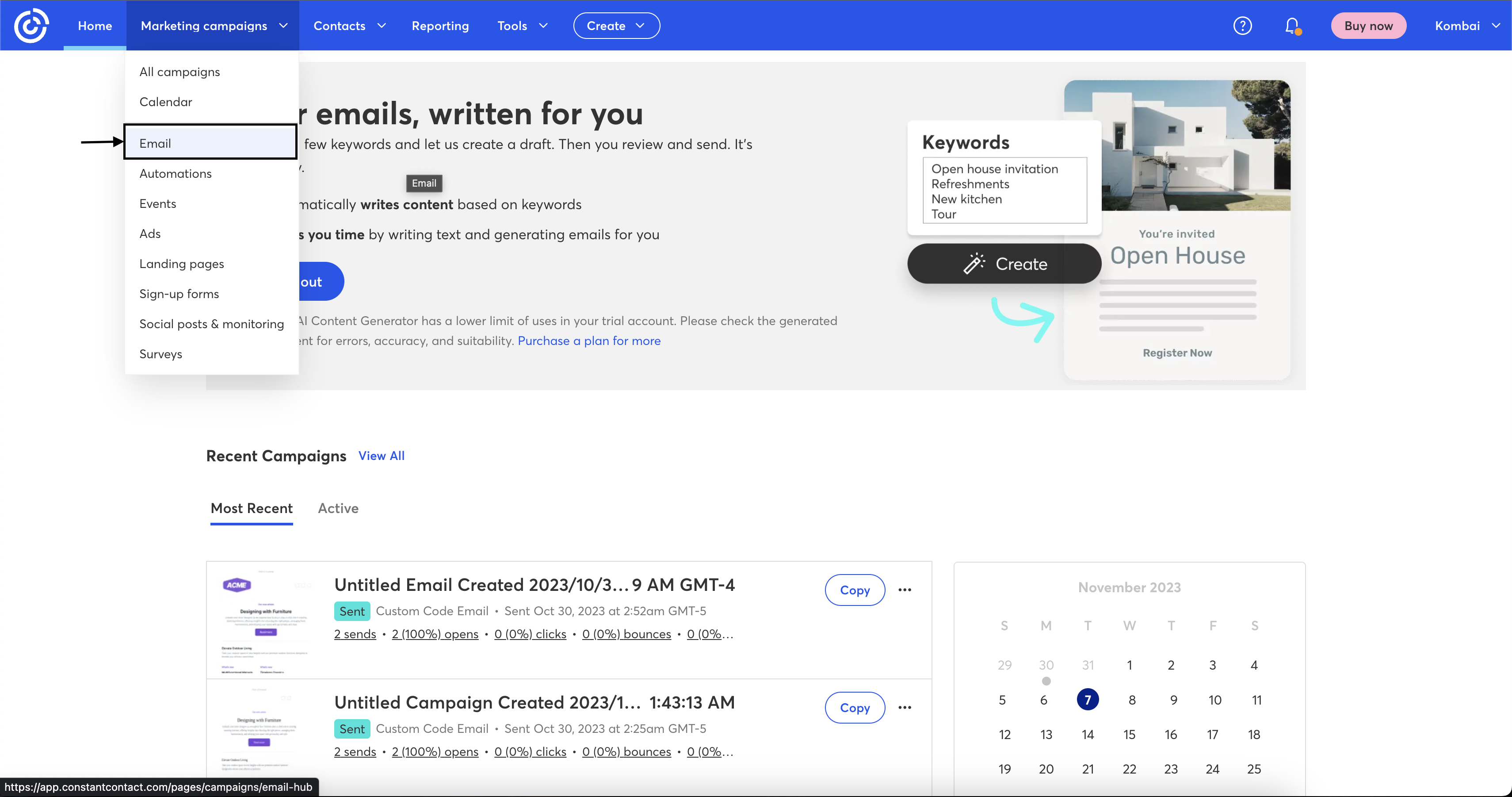
Task: Open Surveys from the menu
Action: (211, 353)
